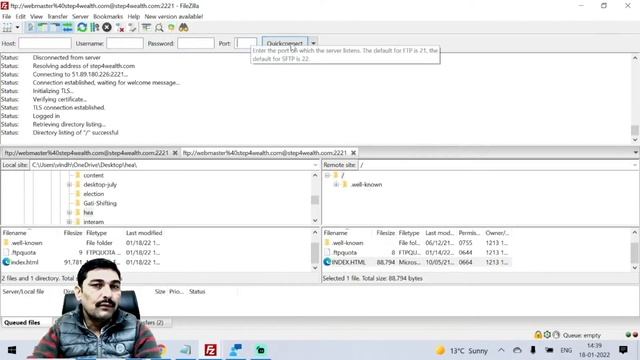
Task: Click the gear icon in status bar
Action: (547, 335)
